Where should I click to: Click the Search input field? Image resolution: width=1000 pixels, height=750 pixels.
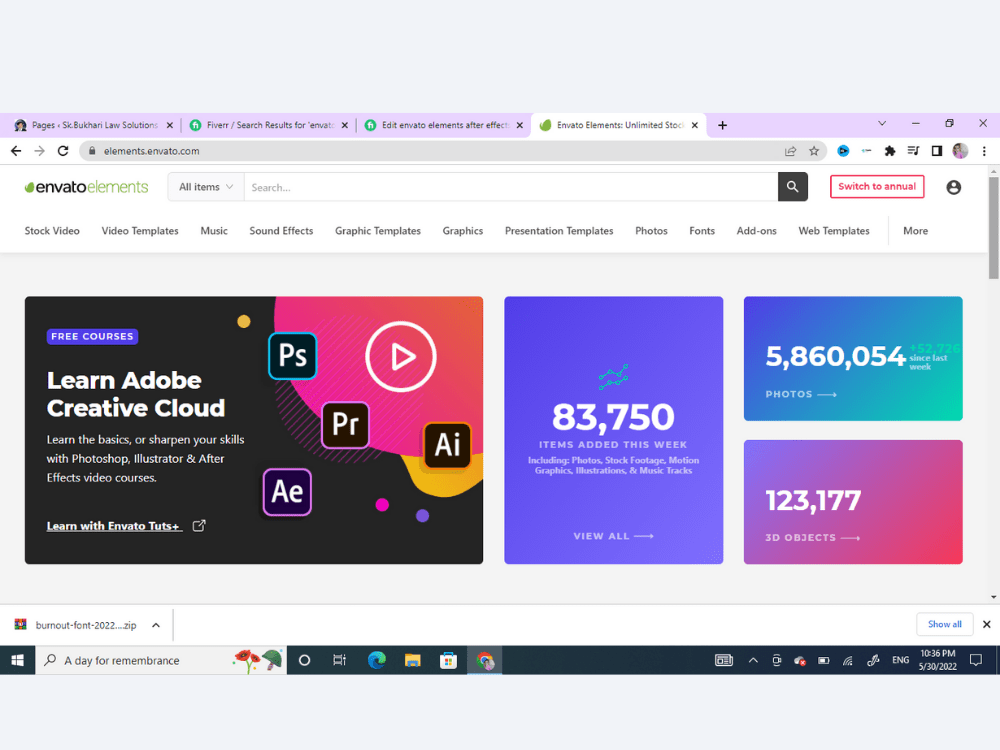click(511, 187)
